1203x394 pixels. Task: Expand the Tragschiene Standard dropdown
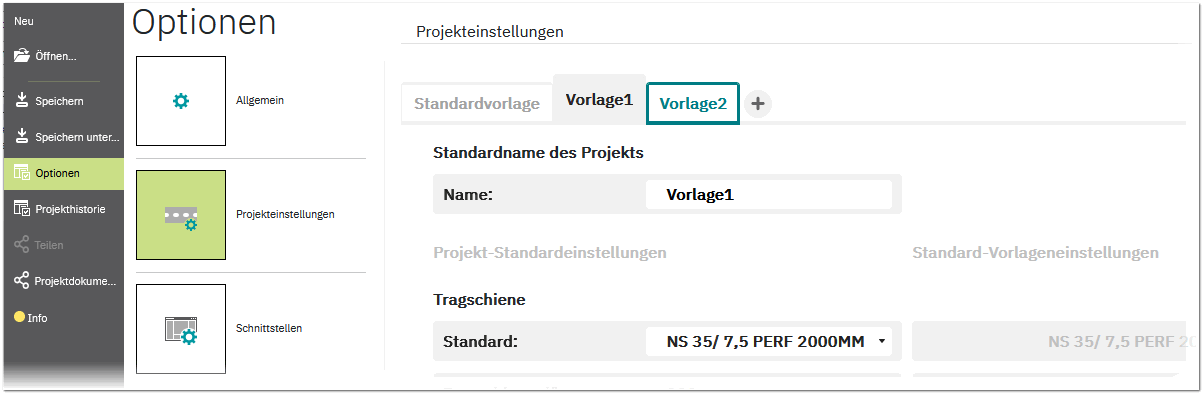[x=769, y=342]
